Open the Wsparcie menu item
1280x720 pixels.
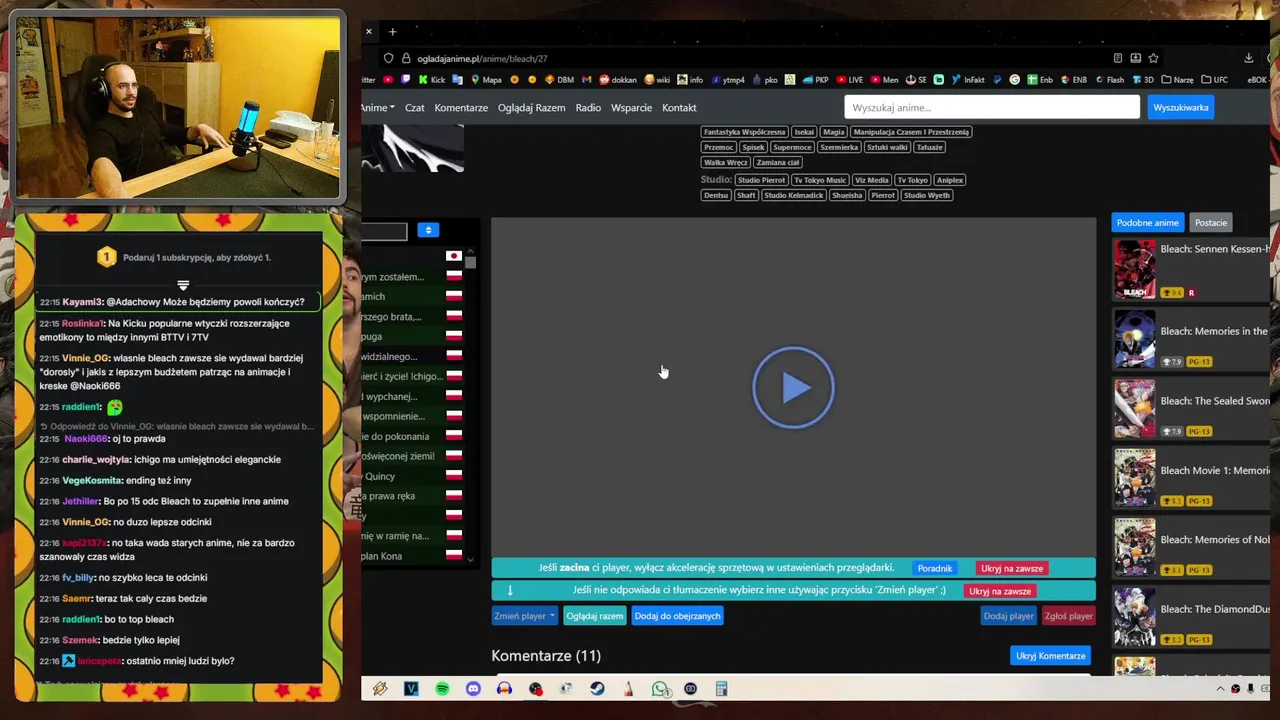click(631, 107)
